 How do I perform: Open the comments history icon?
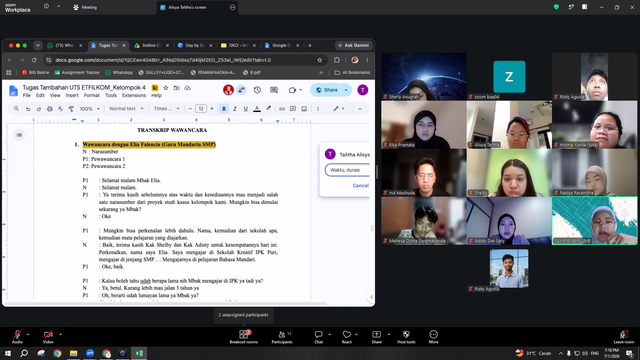click(x=273, y=90)
